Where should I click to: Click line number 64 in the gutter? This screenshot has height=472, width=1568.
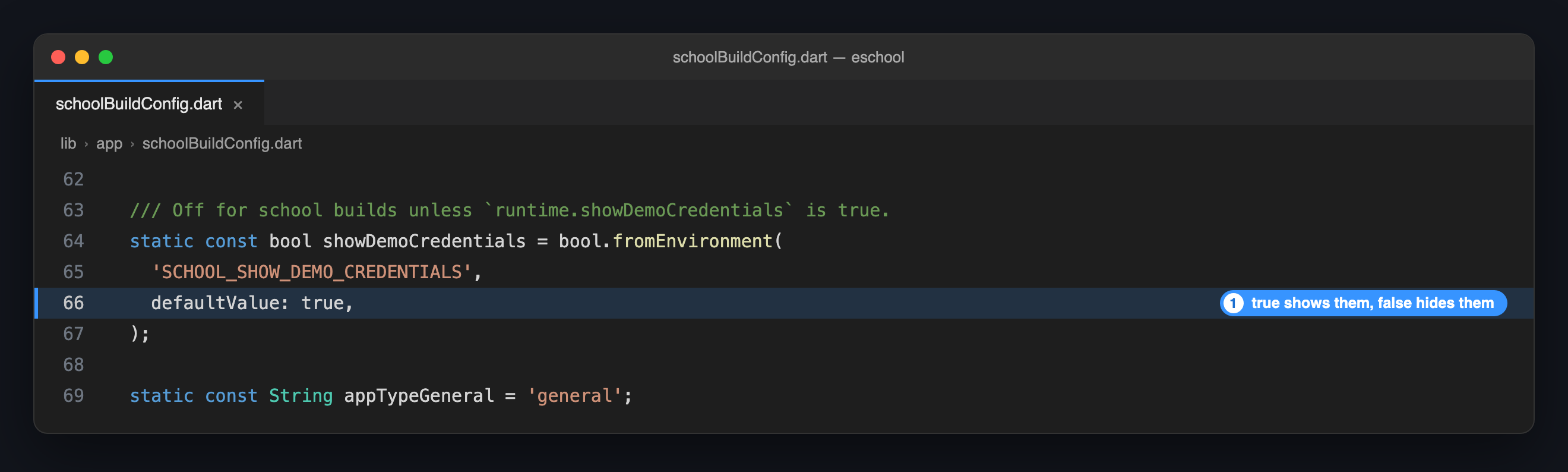(73, 241)
